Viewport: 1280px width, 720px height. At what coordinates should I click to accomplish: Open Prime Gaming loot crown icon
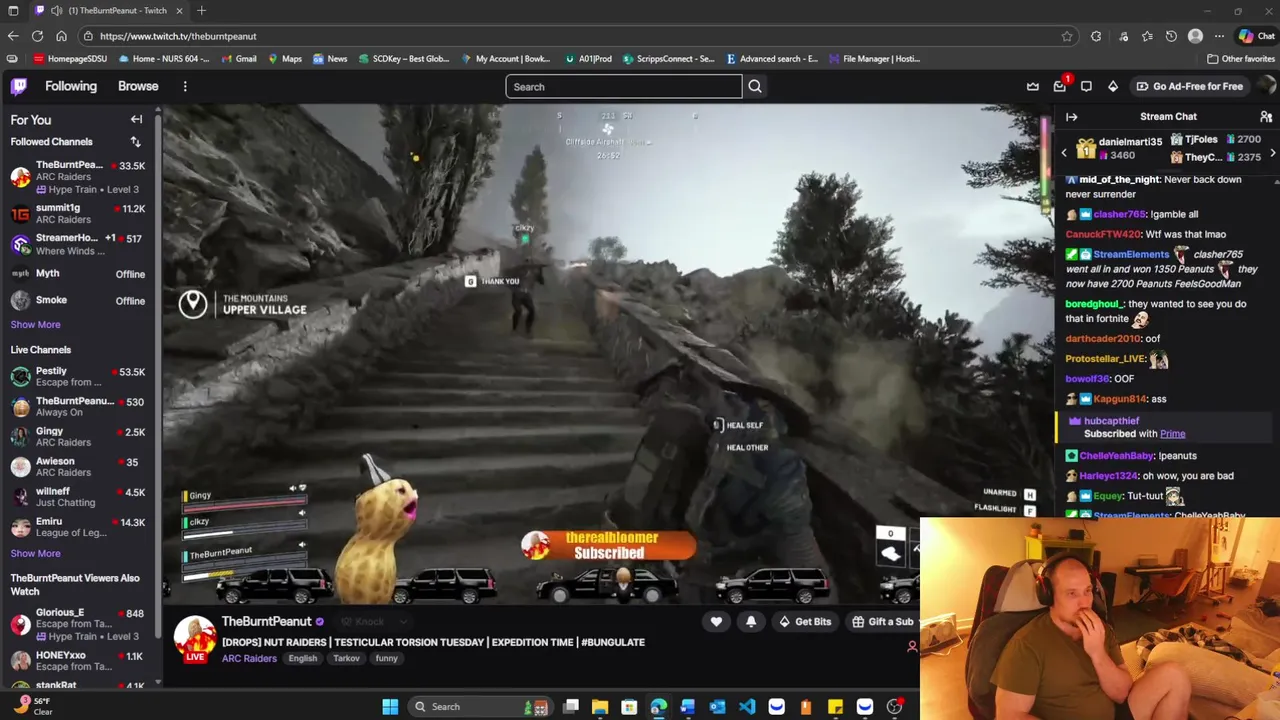click(1033, 86)
